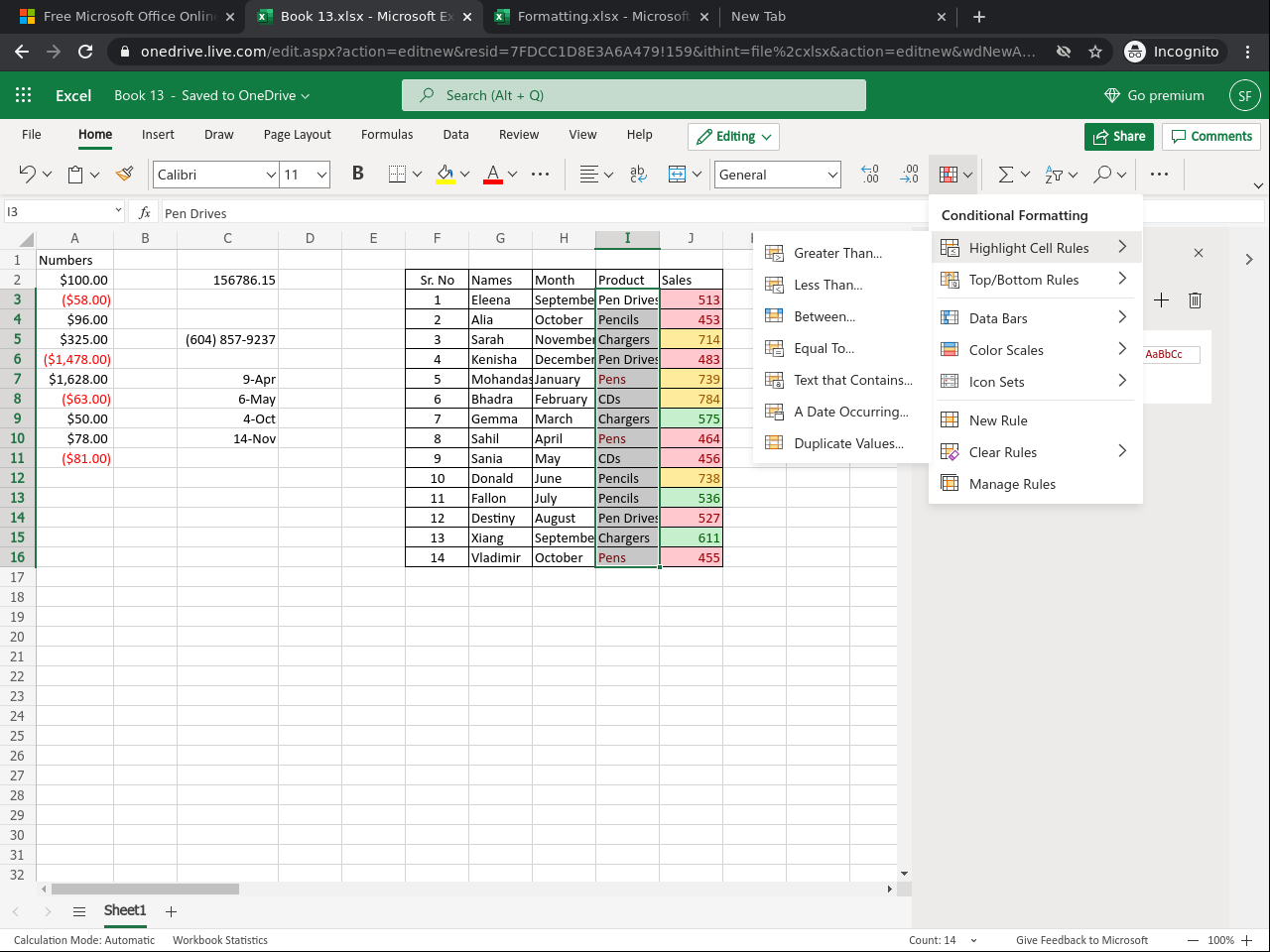
Task: Expand the fill color dropdown arrow
Action: (x=464, y=175)
